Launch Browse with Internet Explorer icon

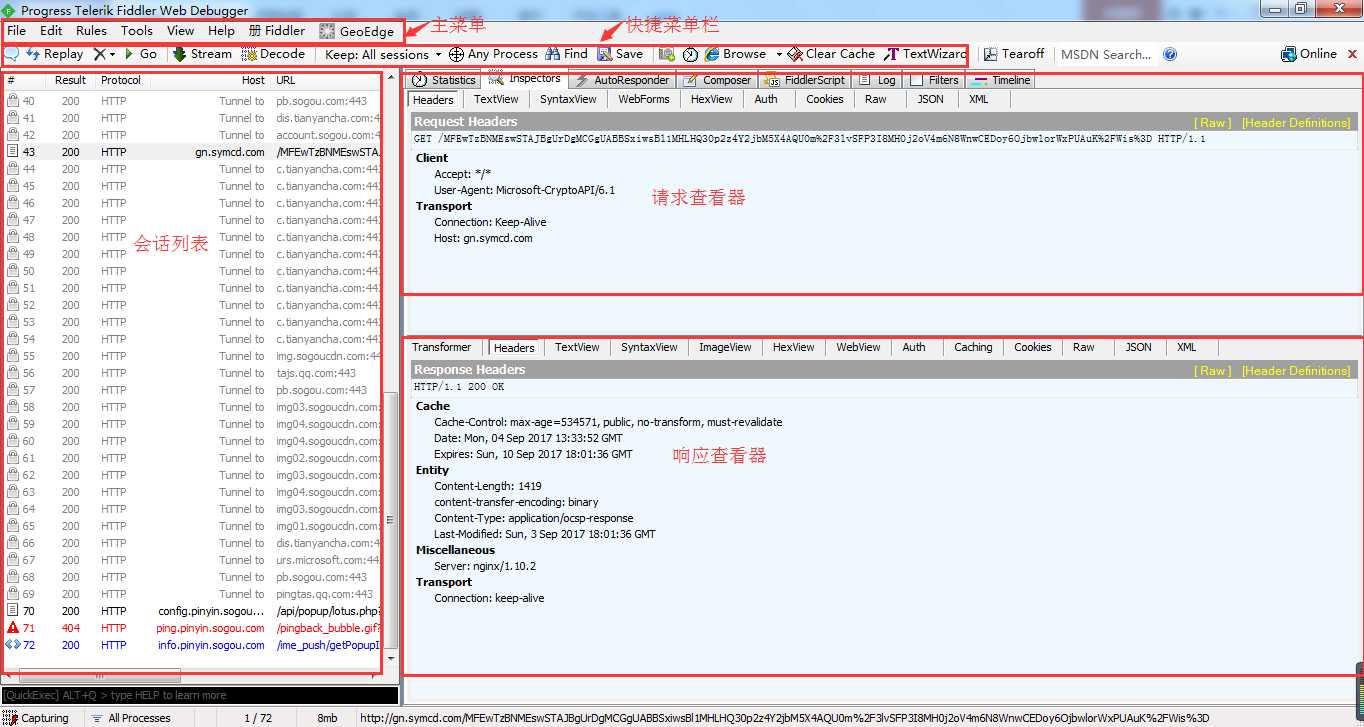click(x=735, y=54)
